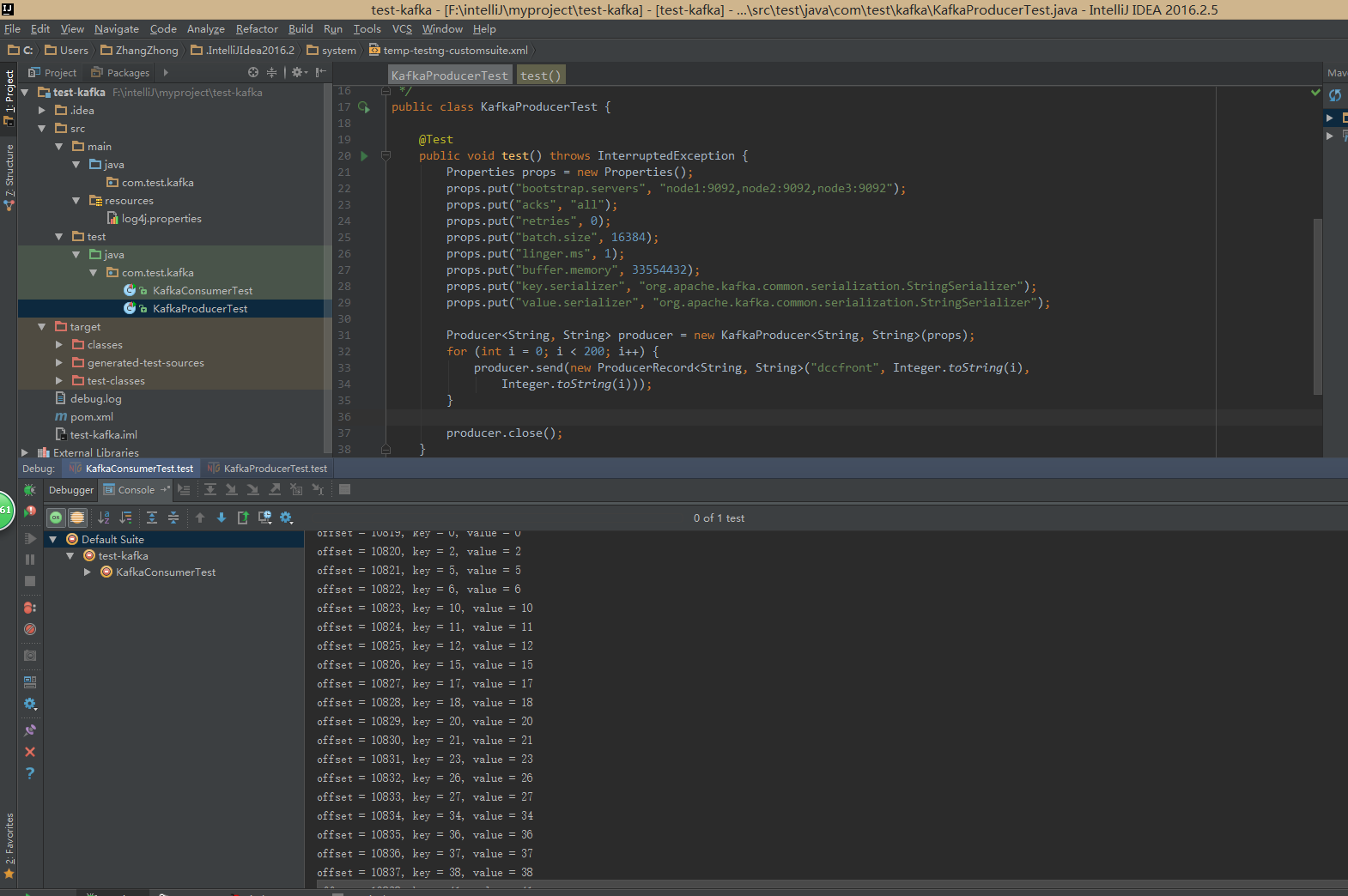Open test history dropdown
The height and width of the screenshot is (896, 1348).
pos(264,518)
